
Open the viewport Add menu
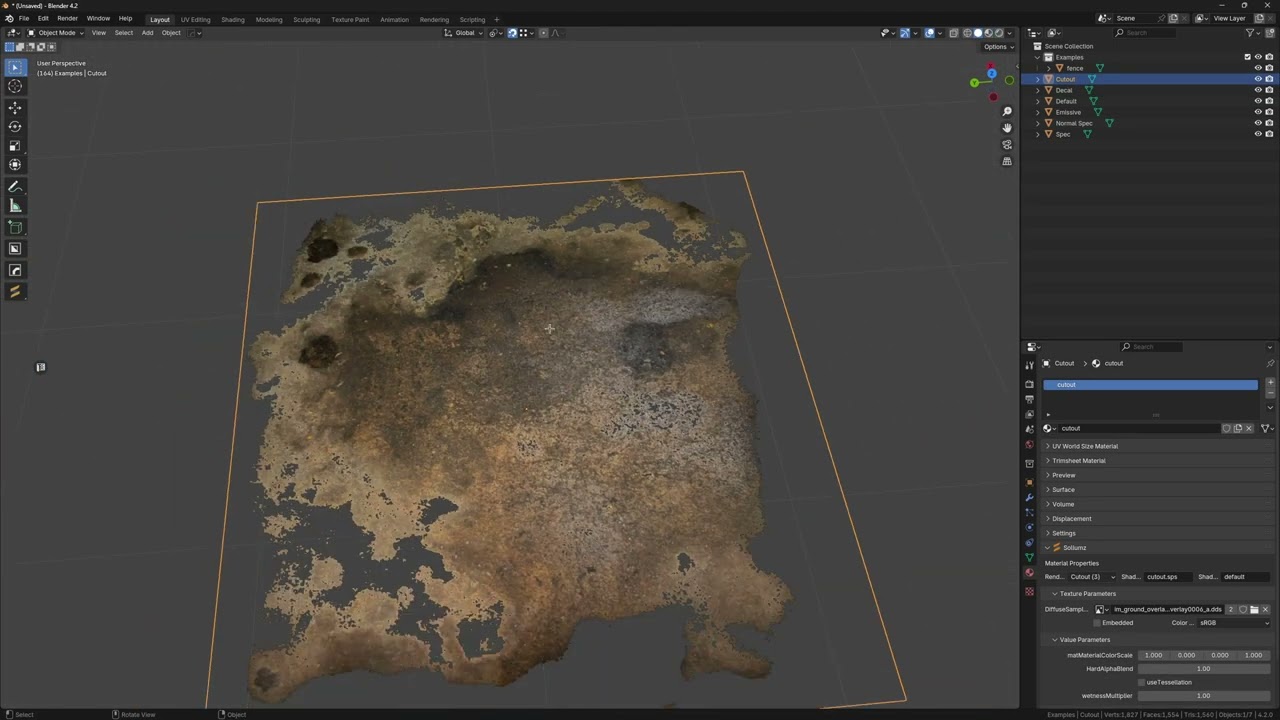coord(147,33)
